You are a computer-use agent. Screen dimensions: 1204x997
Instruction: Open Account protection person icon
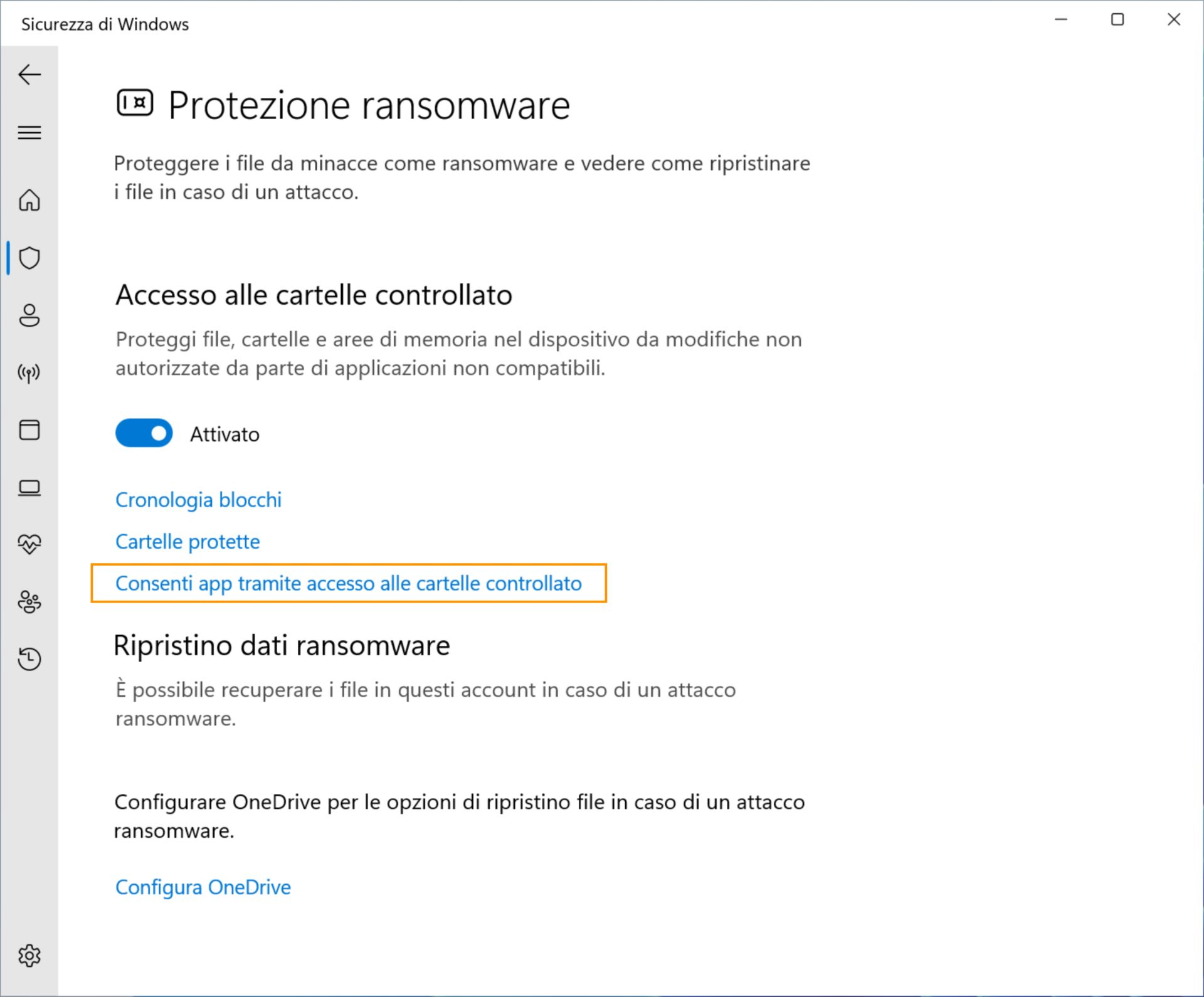click(29, 315)
